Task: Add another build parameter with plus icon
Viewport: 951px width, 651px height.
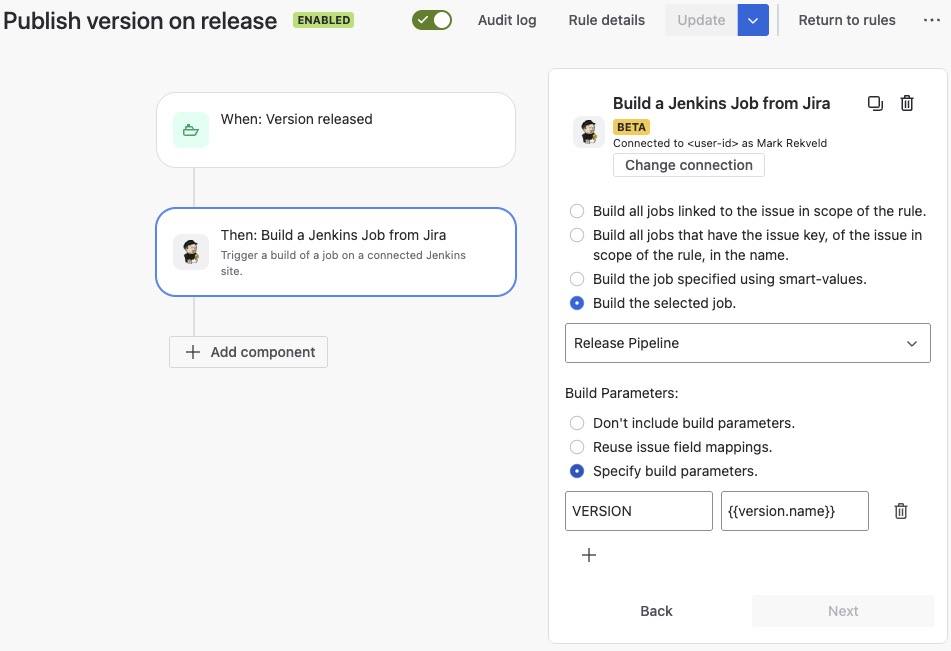Action: [588, 555]
